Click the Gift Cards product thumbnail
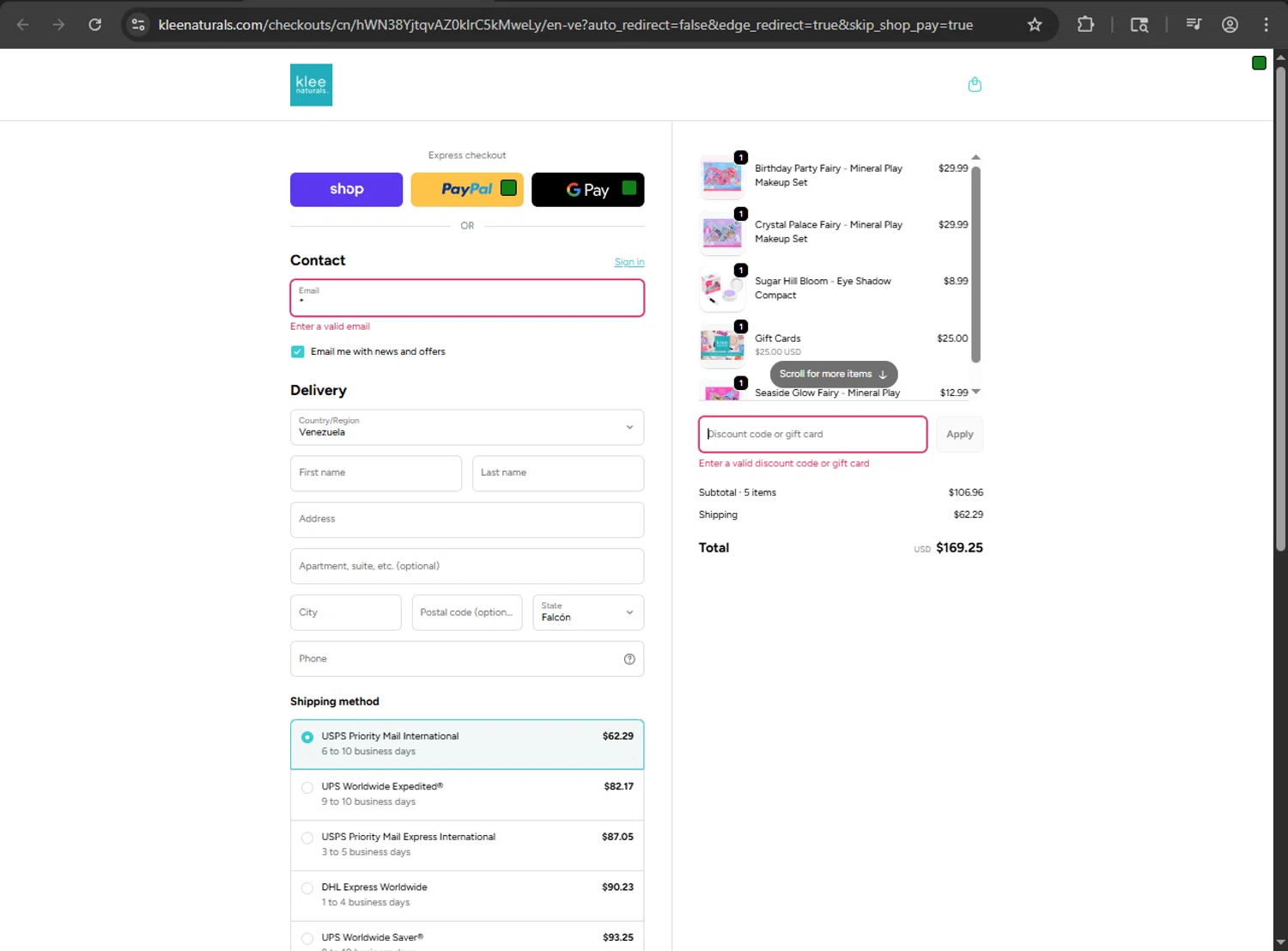Screen dimensions: 1288x951 point(722,345)
